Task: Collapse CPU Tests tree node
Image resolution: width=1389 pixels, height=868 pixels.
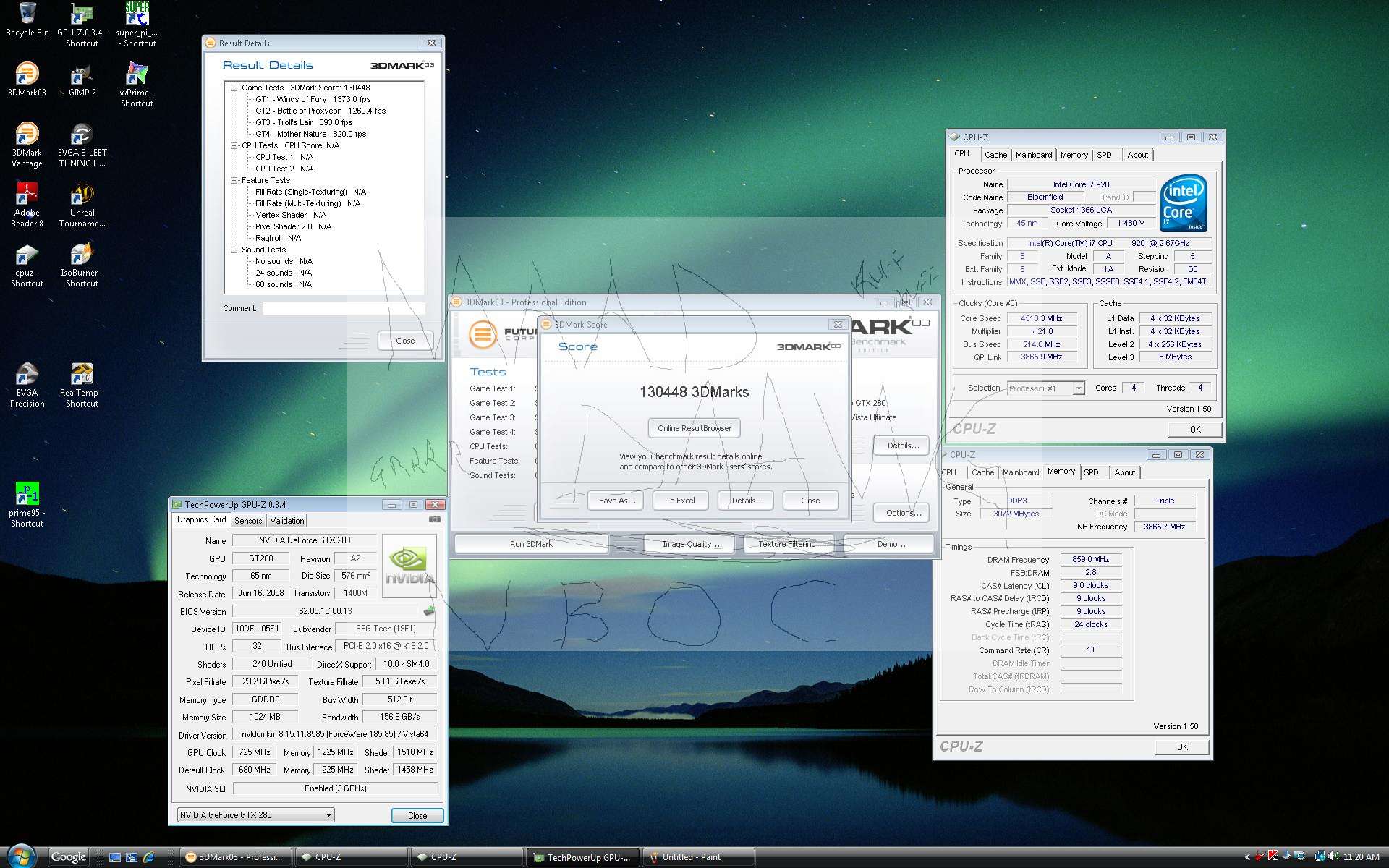Action: point(234,145)
